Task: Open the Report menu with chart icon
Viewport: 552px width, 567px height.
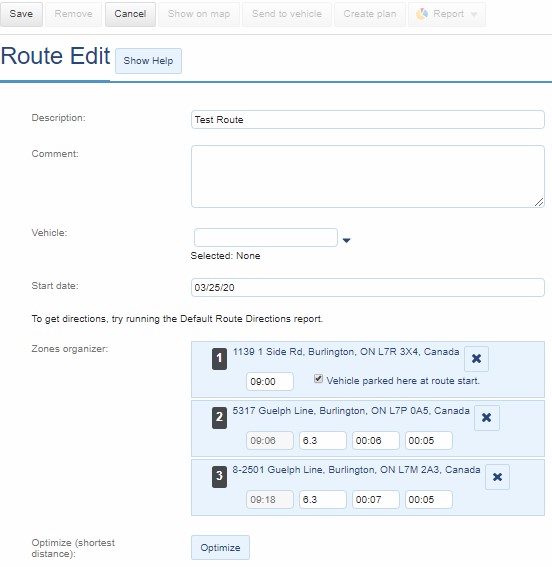Action: tap(447, 14)
